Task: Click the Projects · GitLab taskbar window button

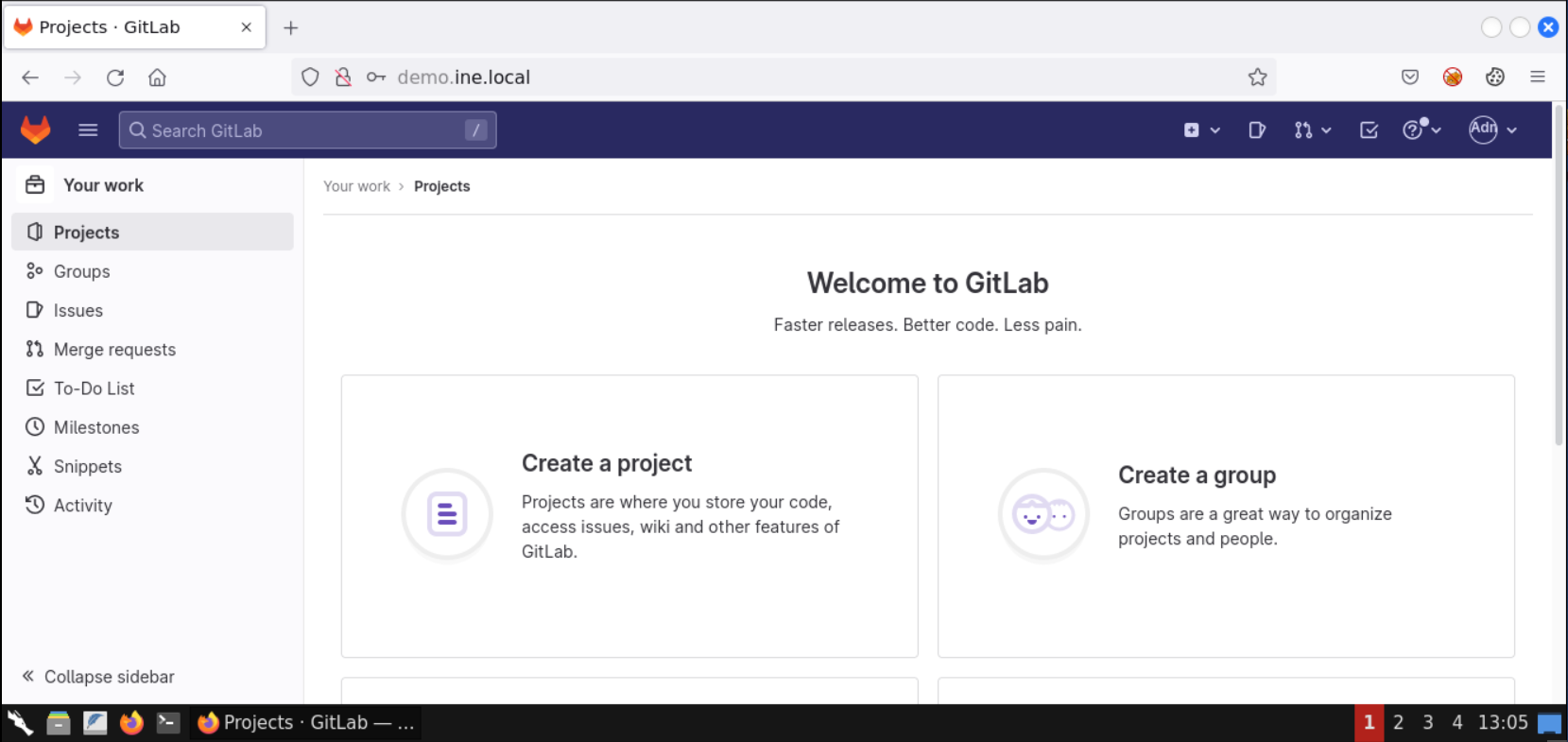Action: pyautogui.click(x=305, y=723)
